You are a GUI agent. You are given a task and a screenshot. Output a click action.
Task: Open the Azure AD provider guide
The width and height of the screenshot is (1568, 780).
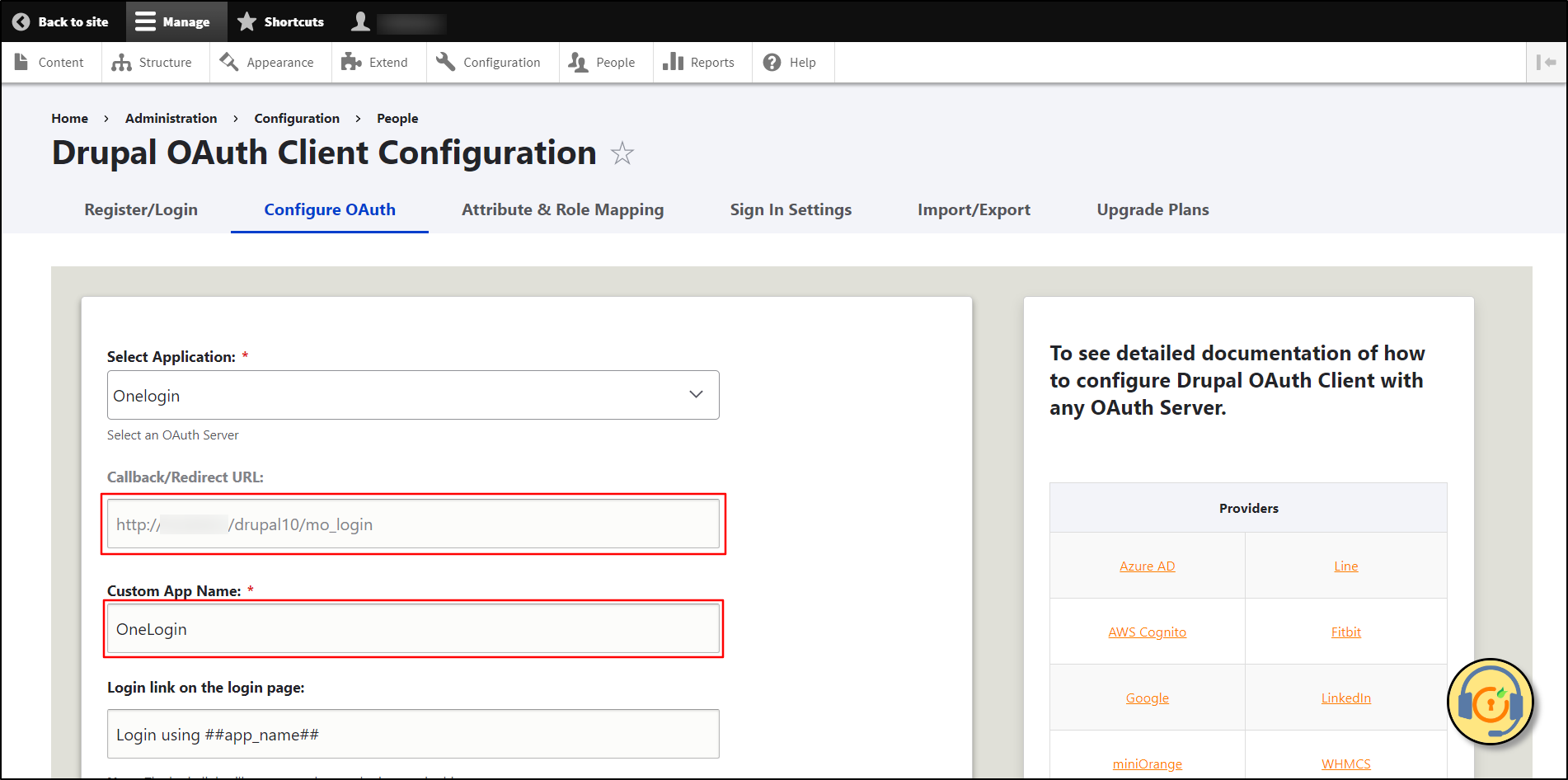[1147, 566]
